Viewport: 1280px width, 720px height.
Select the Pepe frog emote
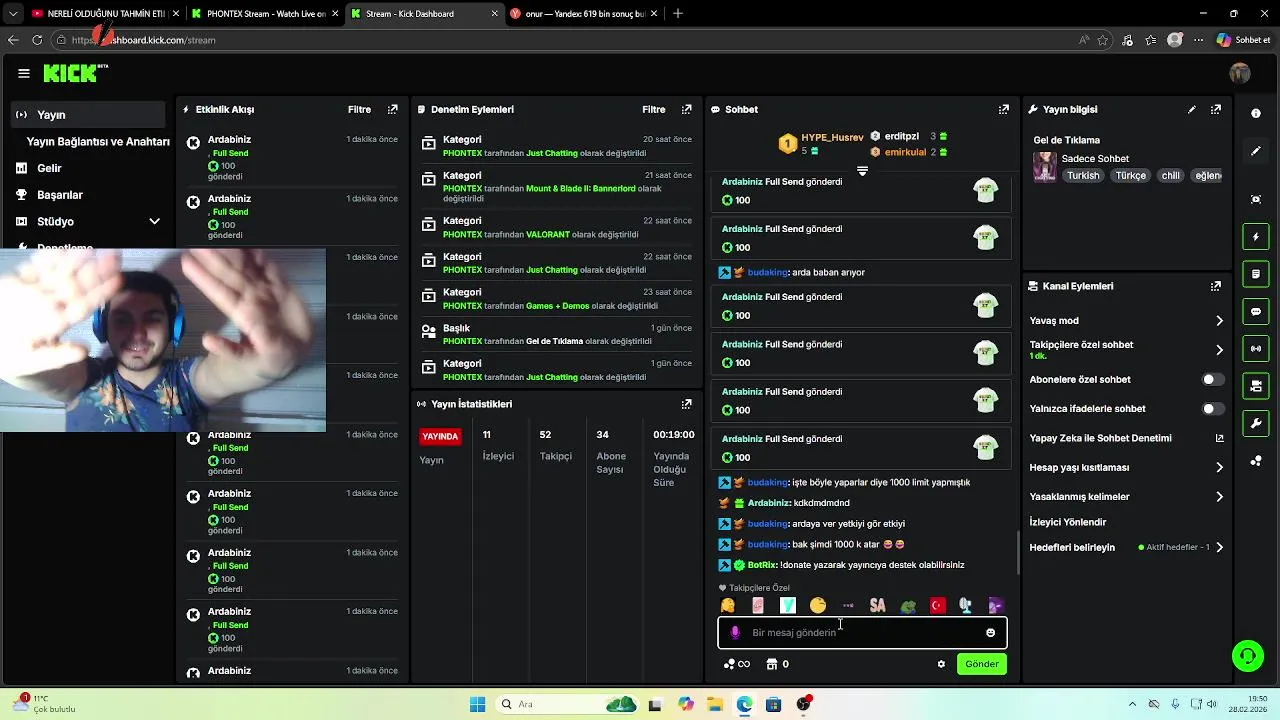tap(908, 605)
